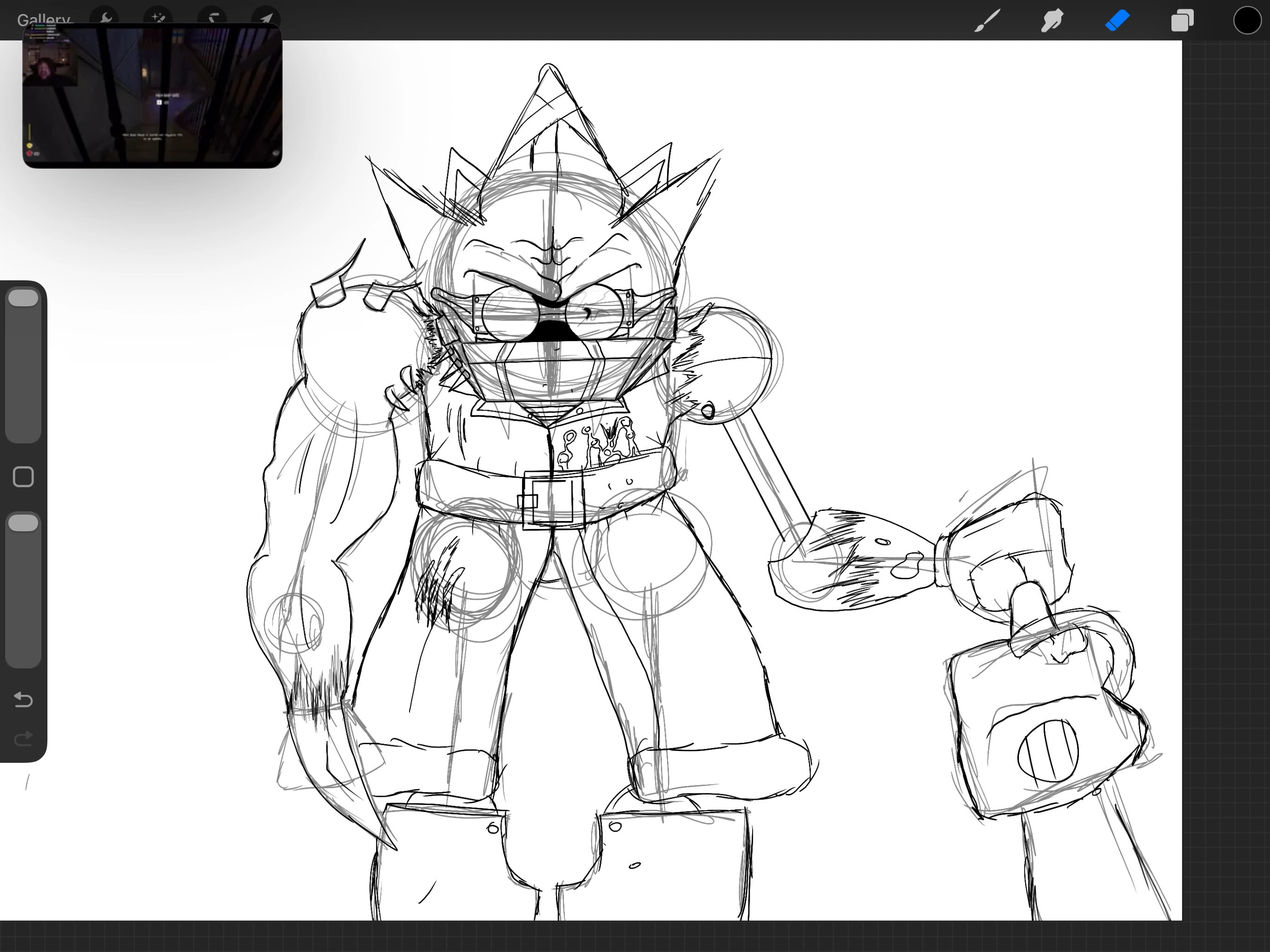Screen dimensions: 1270x952
Task: Activate the Selection tool
Action: pyautogui.click(x=213, y=16)
